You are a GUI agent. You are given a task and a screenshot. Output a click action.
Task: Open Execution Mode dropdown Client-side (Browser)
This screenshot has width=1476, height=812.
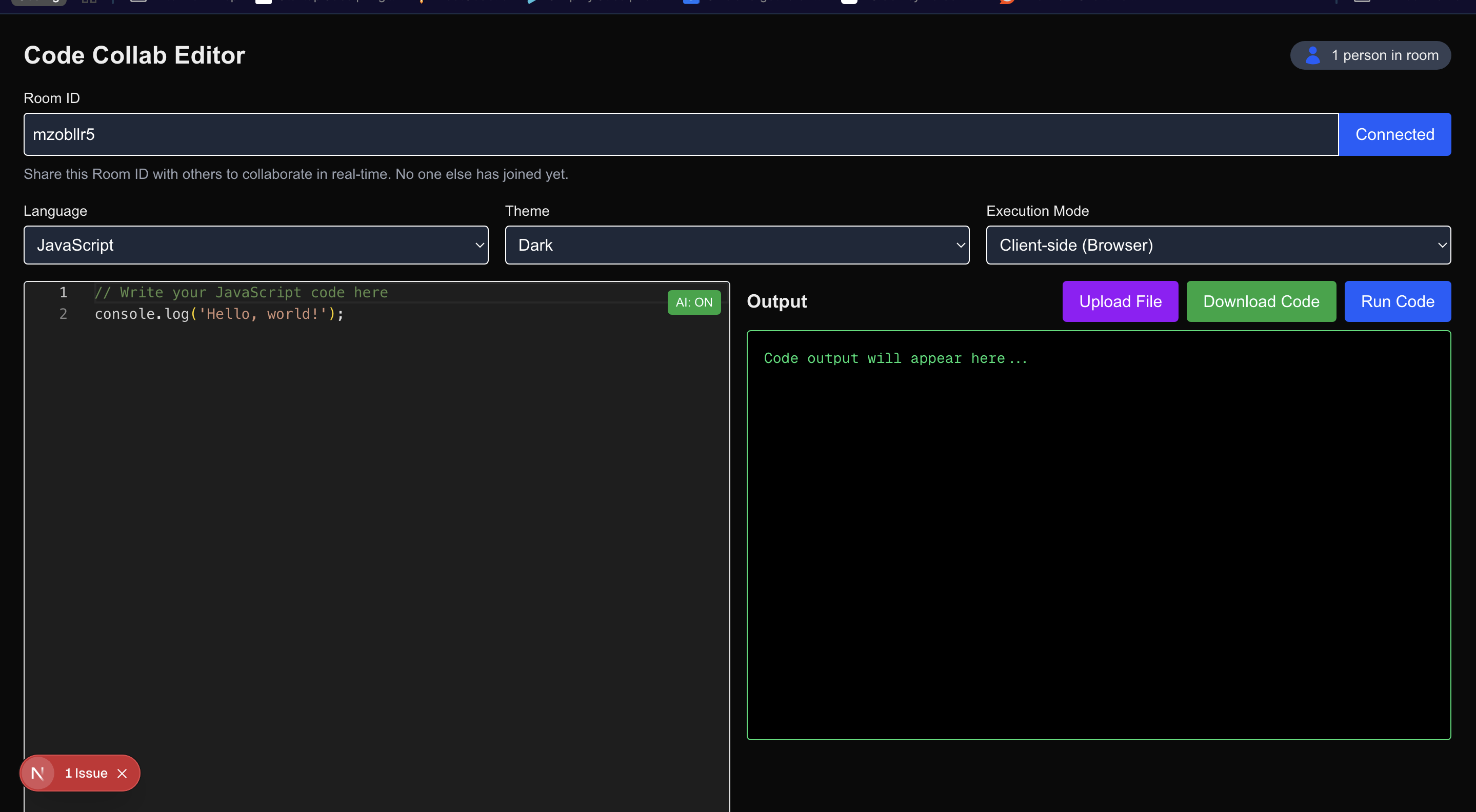click(1218, 245)
